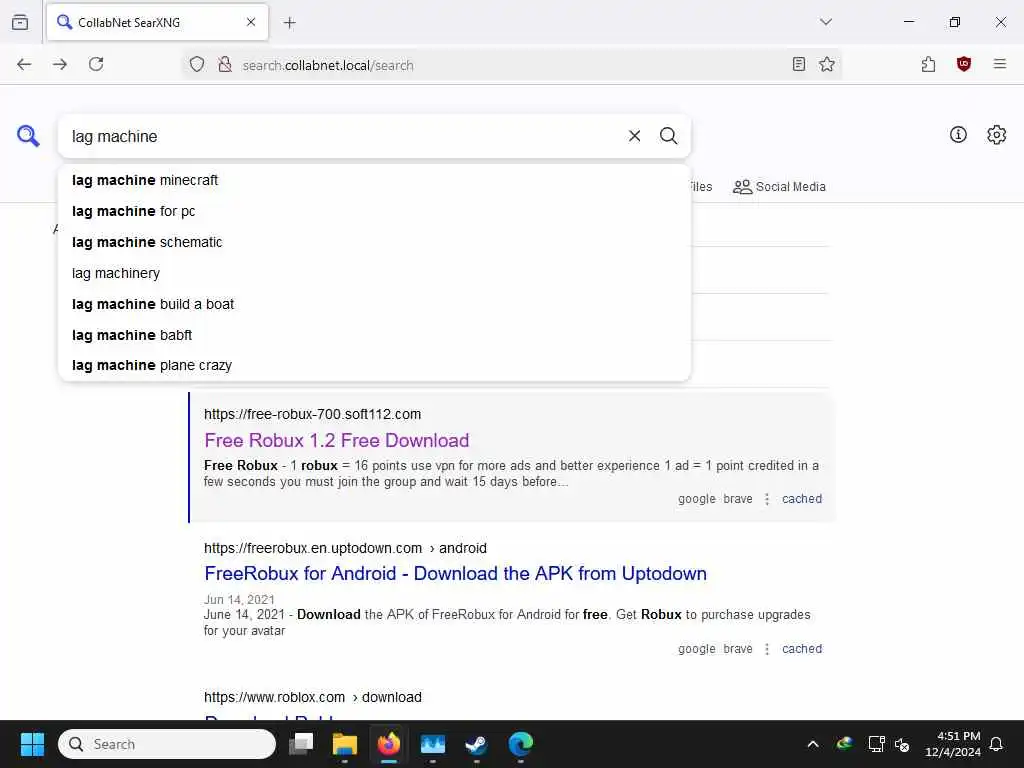
Task: Click the Windows taskbar Search box
Action: [x=167, y=744]
